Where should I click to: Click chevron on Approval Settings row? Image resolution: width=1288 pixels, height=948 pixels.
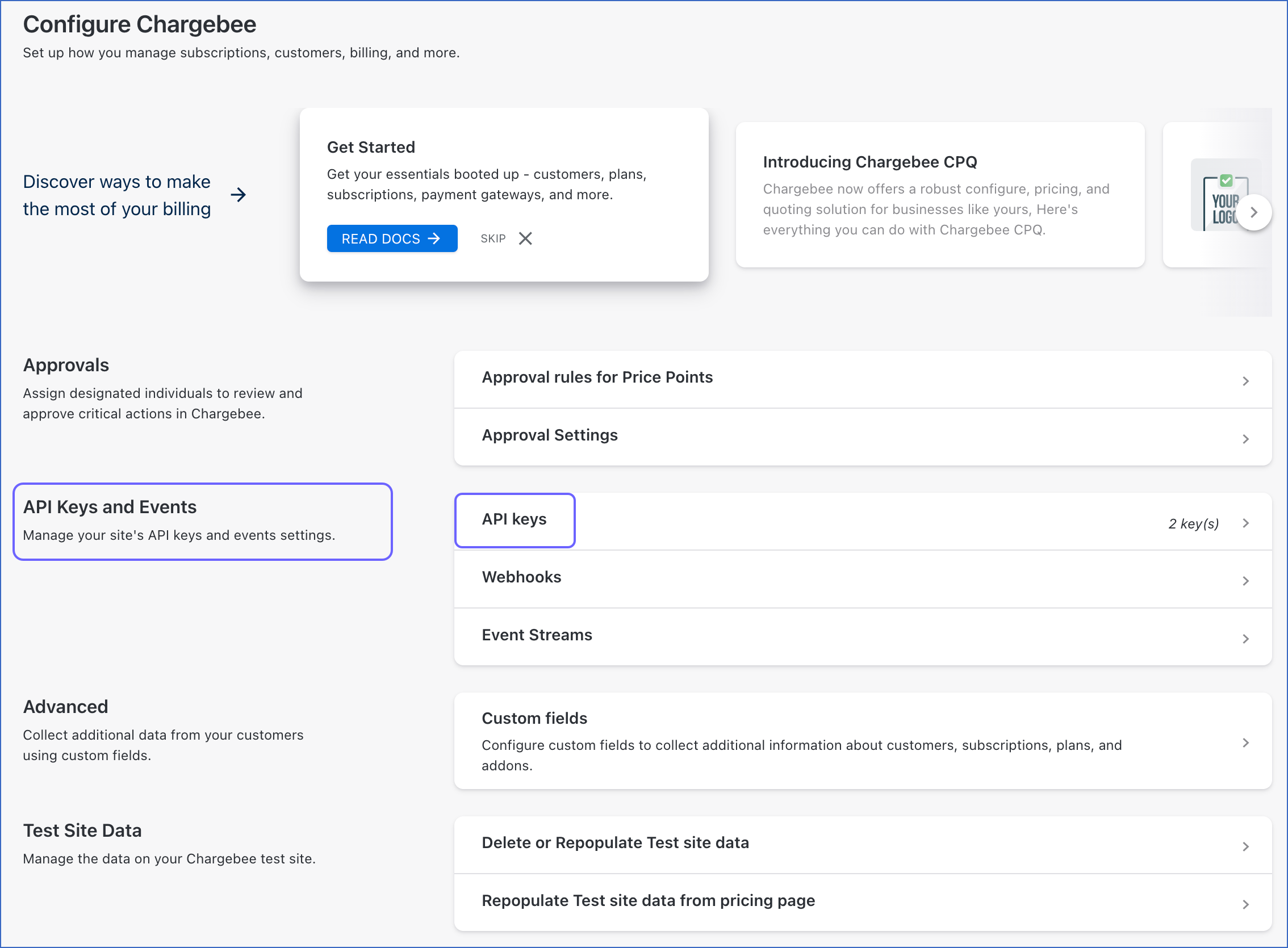tap(1245, 439)
